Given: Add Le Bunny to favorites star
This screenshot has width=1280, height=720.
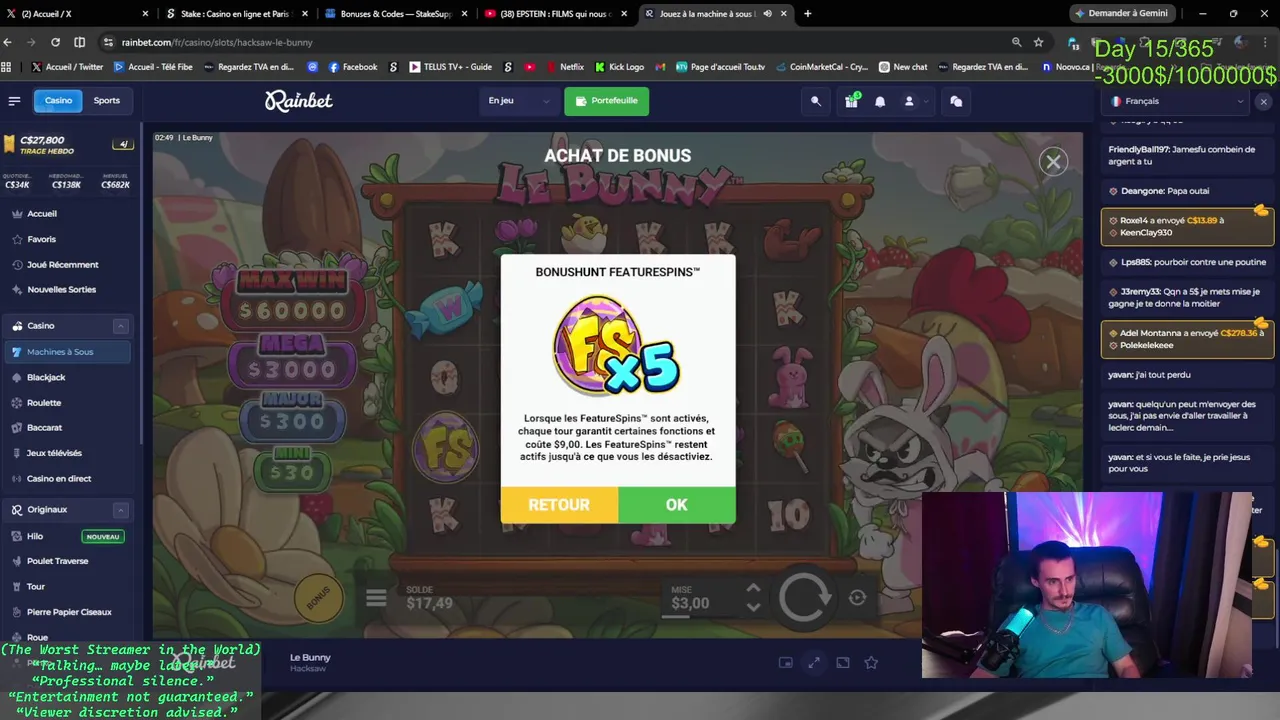Looking at the screenshot, I should tap(871, 662).
